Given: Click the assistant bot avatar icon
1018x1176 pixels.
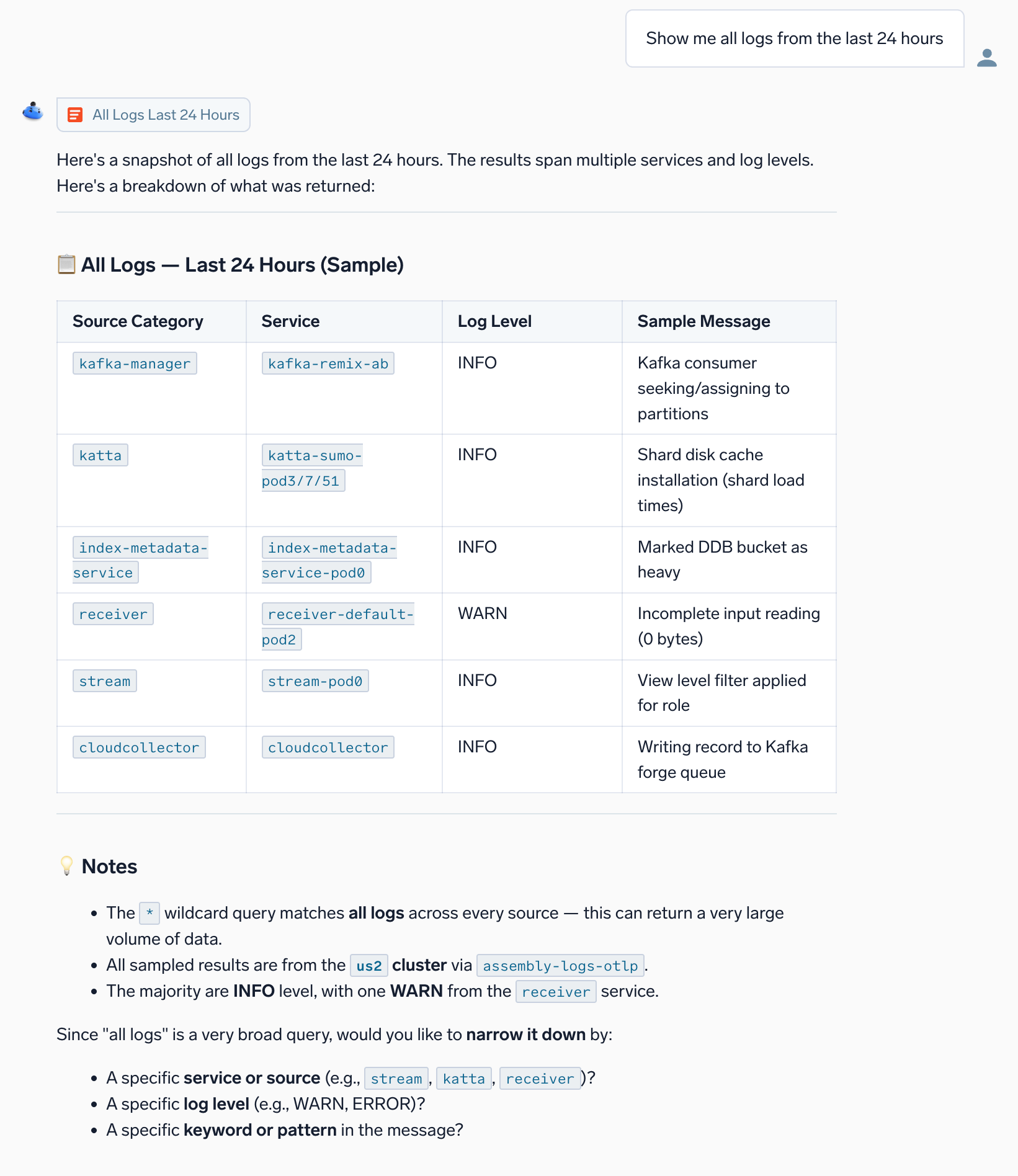Looking at the screenshot, I should (x=33, y=112).
